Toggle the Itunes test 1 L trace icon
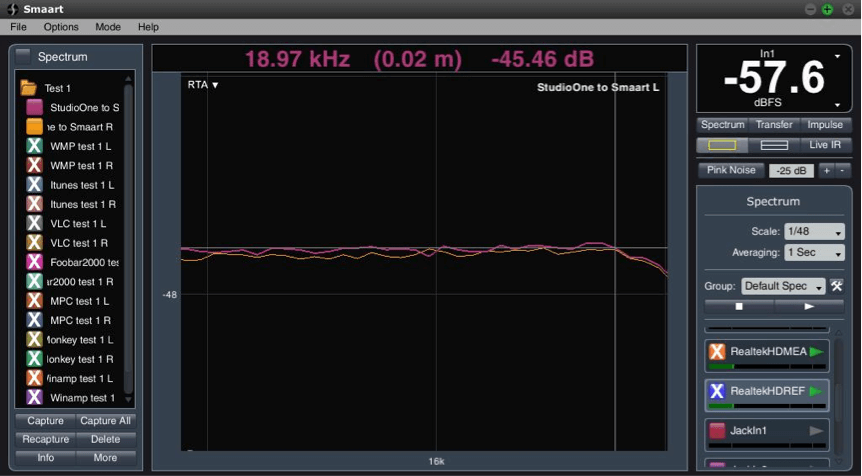Screen dimensions: 862x476 34,185
